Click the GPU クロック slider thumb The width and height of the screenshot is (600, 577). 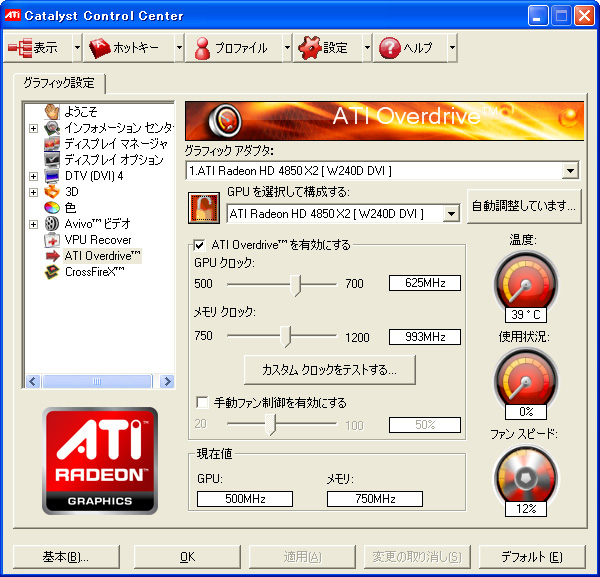click(295, 285)
